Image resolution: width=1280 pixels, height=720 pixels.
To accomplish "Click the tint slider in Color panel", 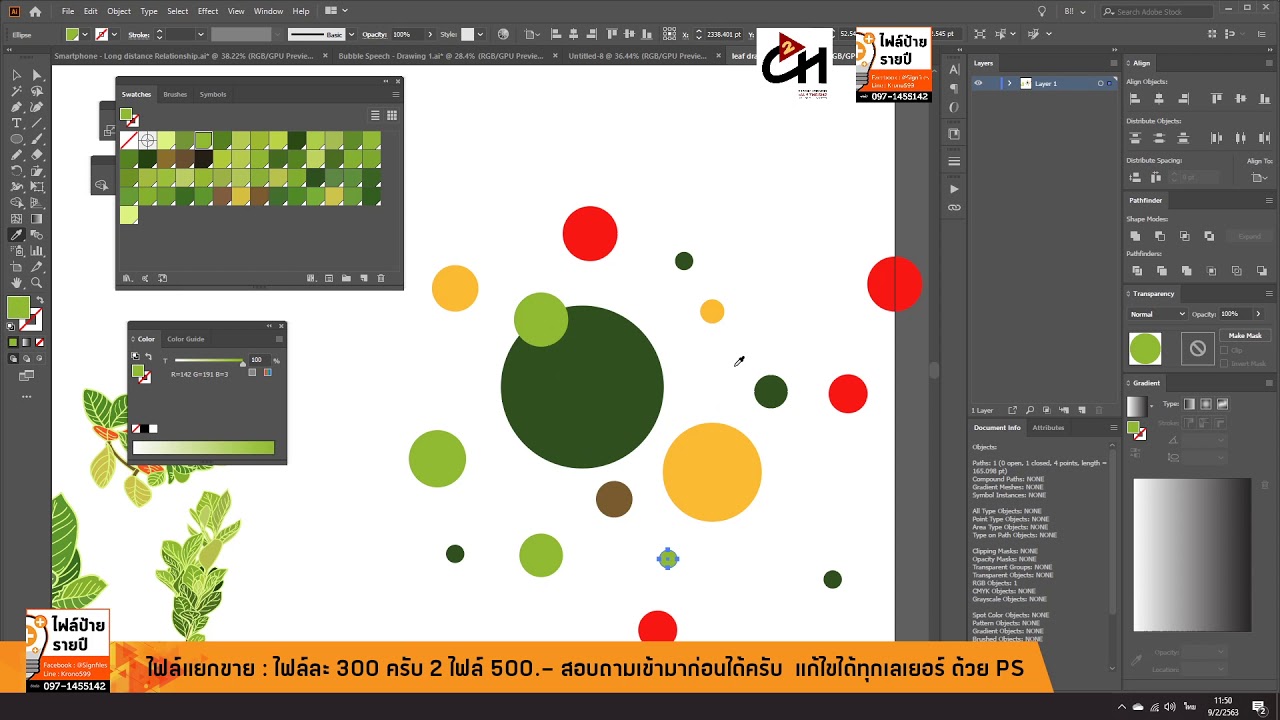I will pyautogui.click(x=209, y=360).
